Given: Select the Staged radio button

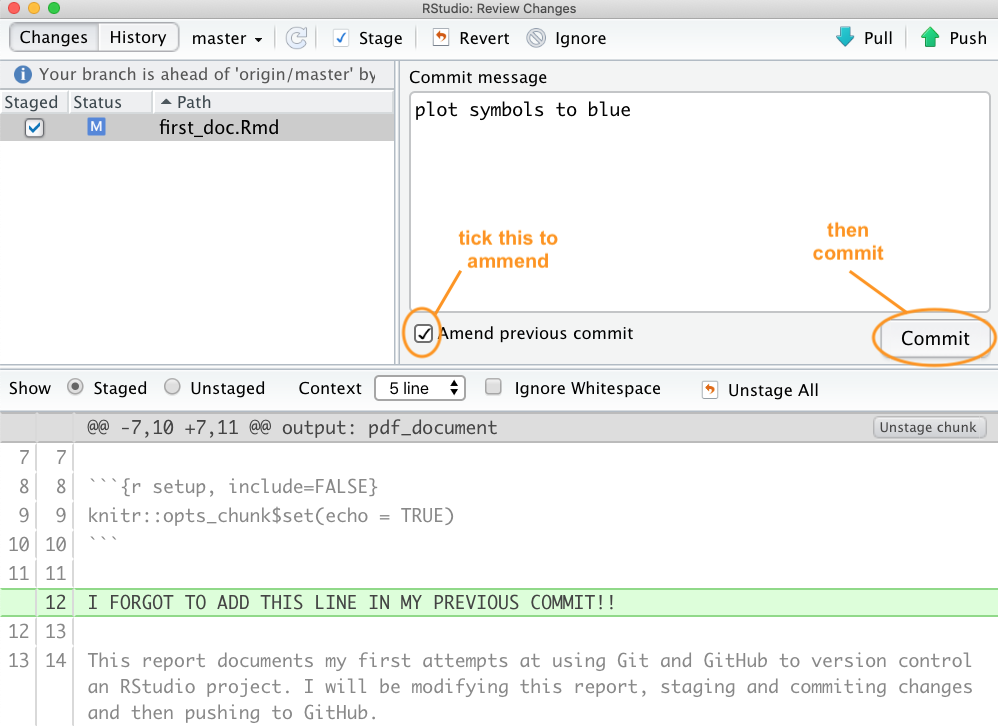Looking at the screenshot, I should (75, 388).
